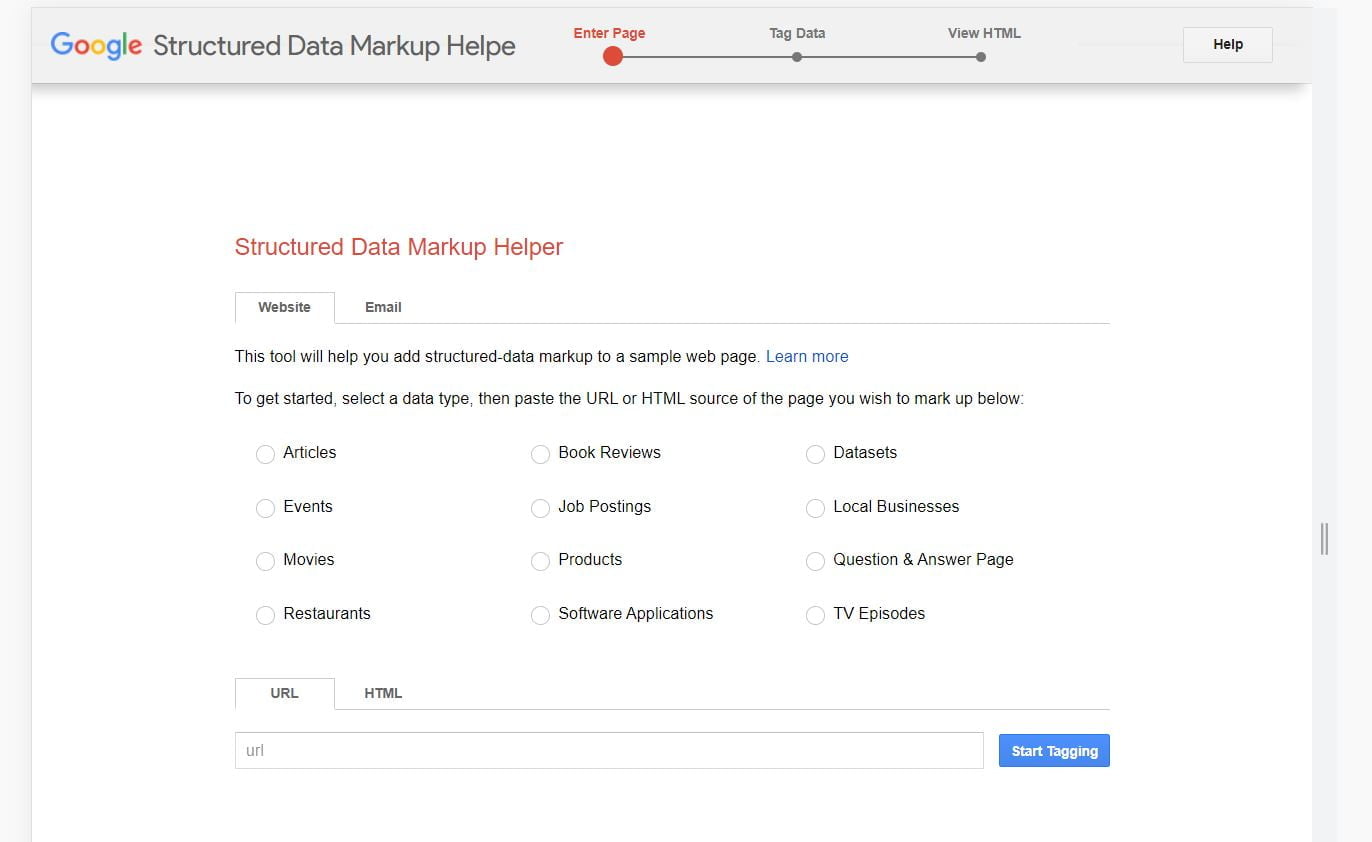Select the Articles data type

265,454
